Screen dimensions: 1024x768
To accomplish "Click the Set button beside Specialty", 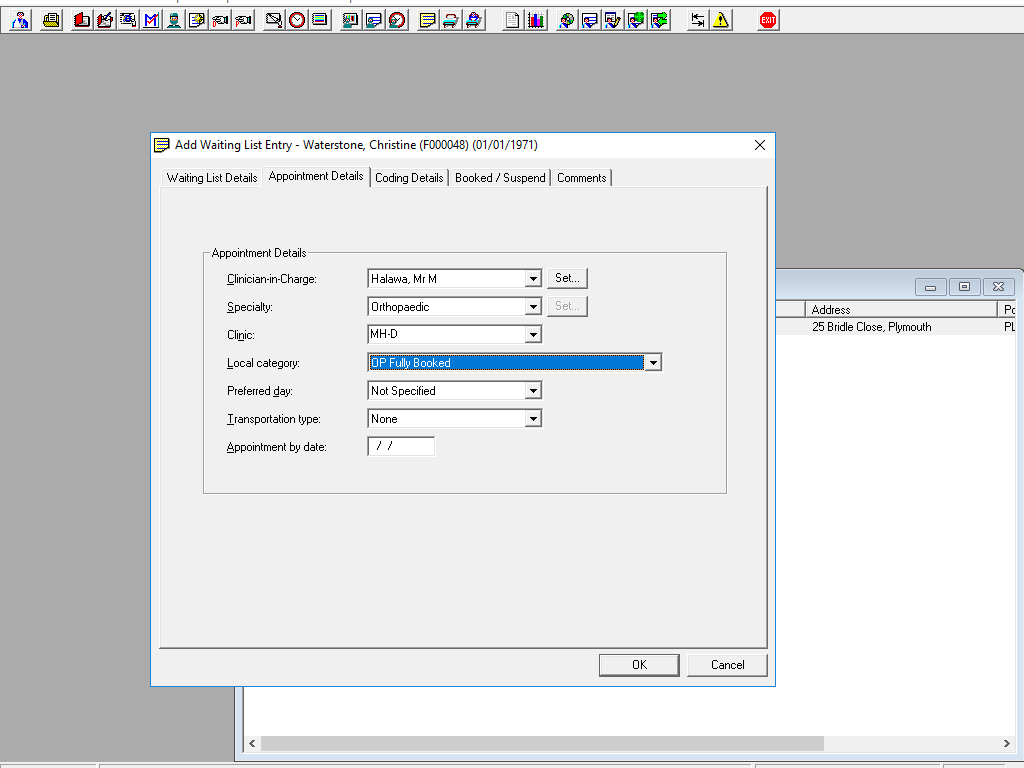I will pos(568,306).
